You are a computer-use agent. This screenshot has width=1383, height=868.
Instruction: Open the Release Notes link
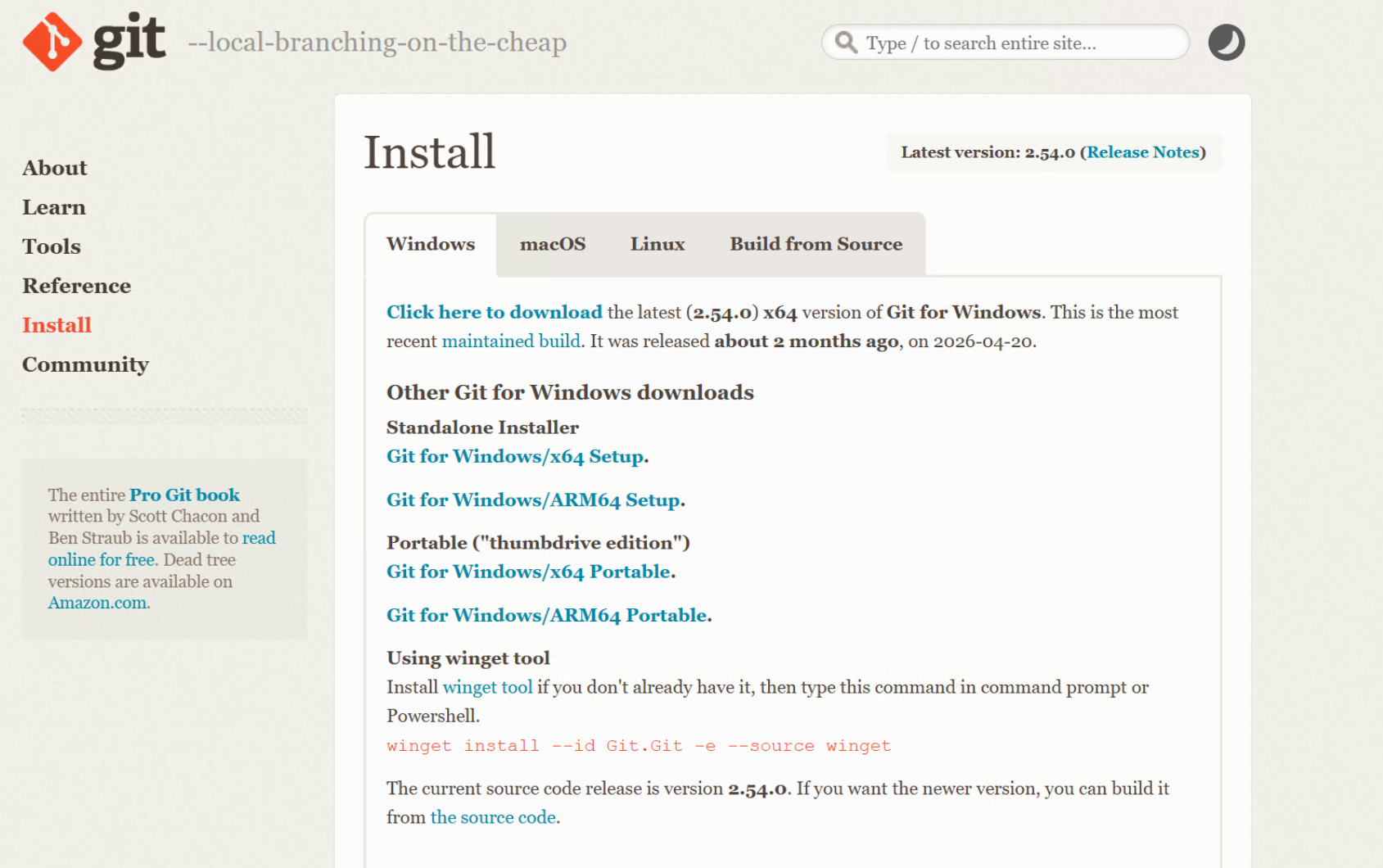[x=1142, y=152]
